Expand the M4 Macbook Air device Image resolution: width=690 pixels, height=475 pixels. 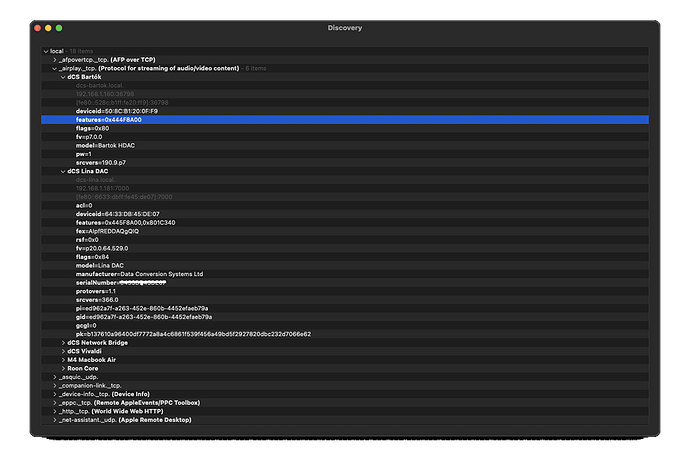tap(63, 360)
